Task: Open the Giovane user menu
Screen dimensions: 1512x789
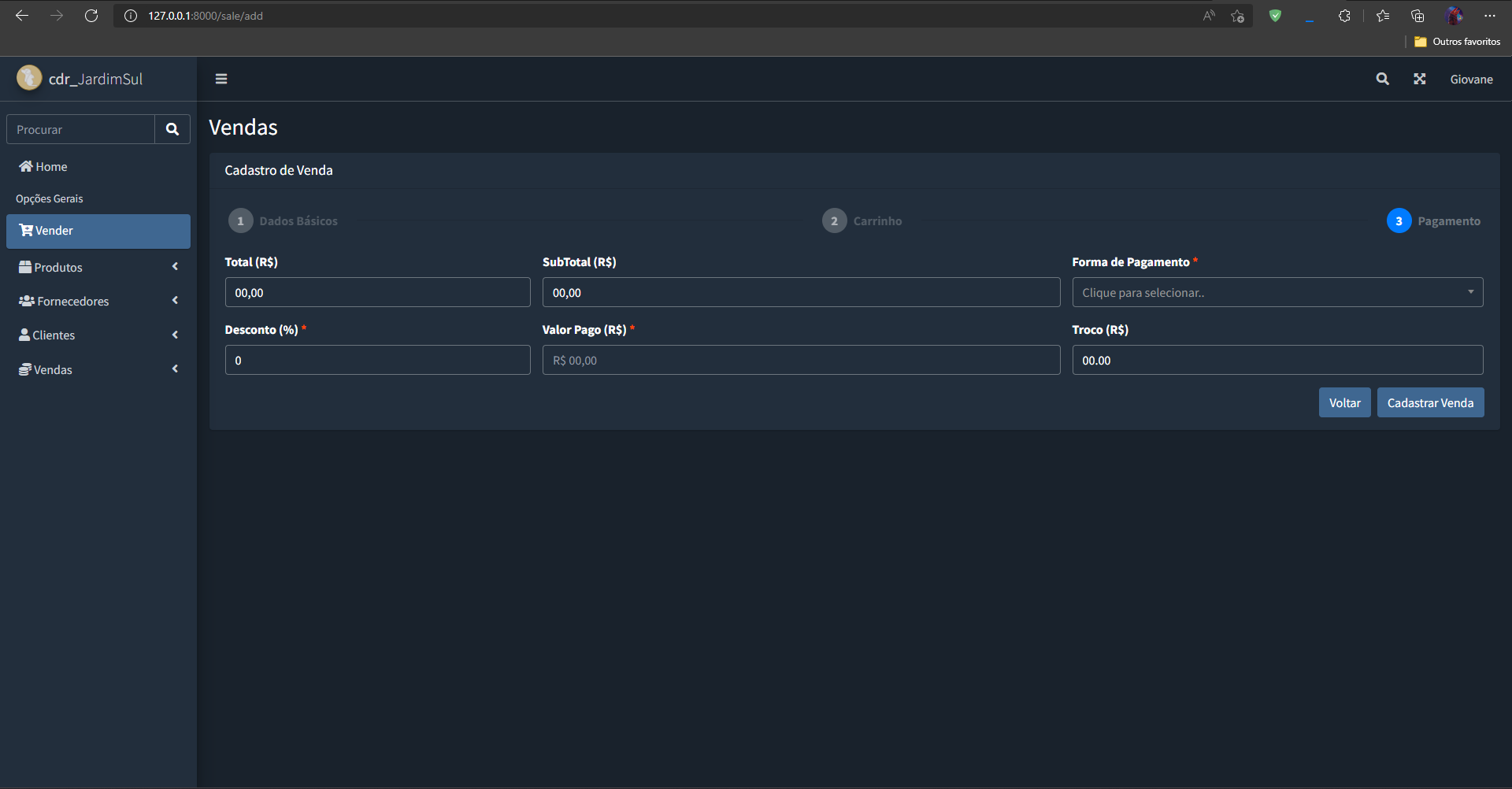Action: click(1471, 79)
